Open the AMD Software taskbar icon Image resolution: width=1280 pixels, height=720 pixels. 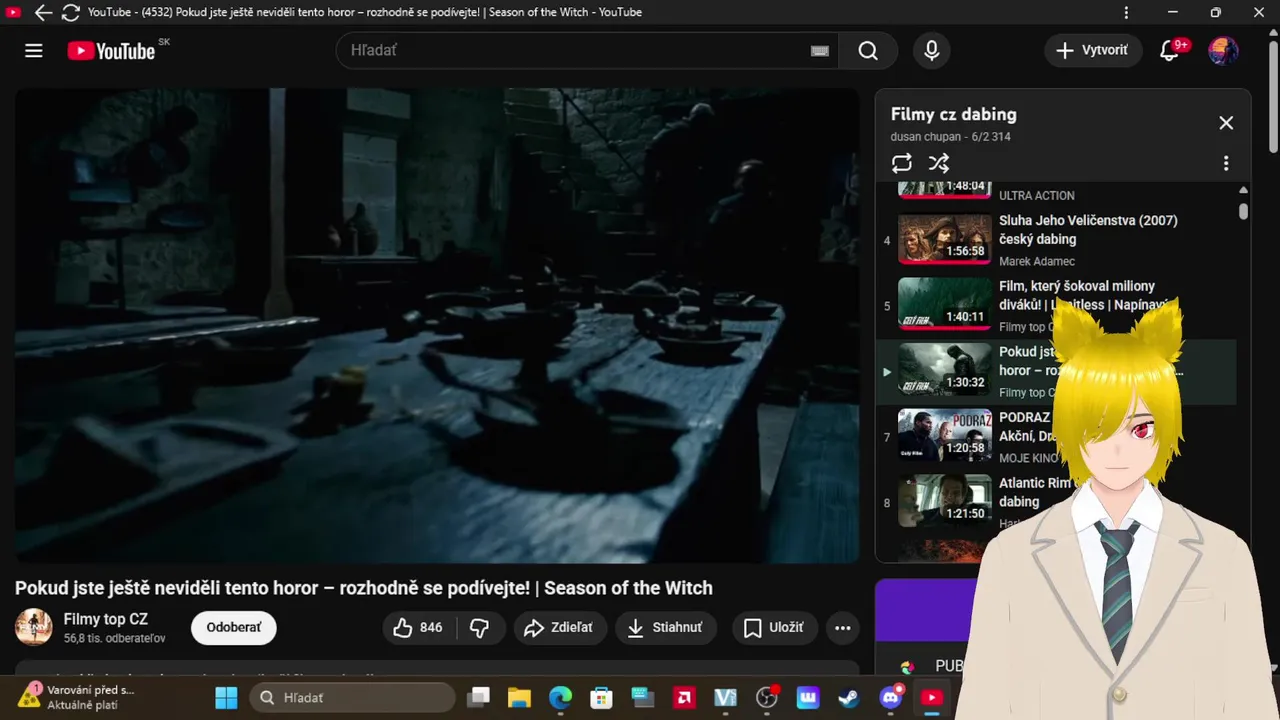coord(685,698)
